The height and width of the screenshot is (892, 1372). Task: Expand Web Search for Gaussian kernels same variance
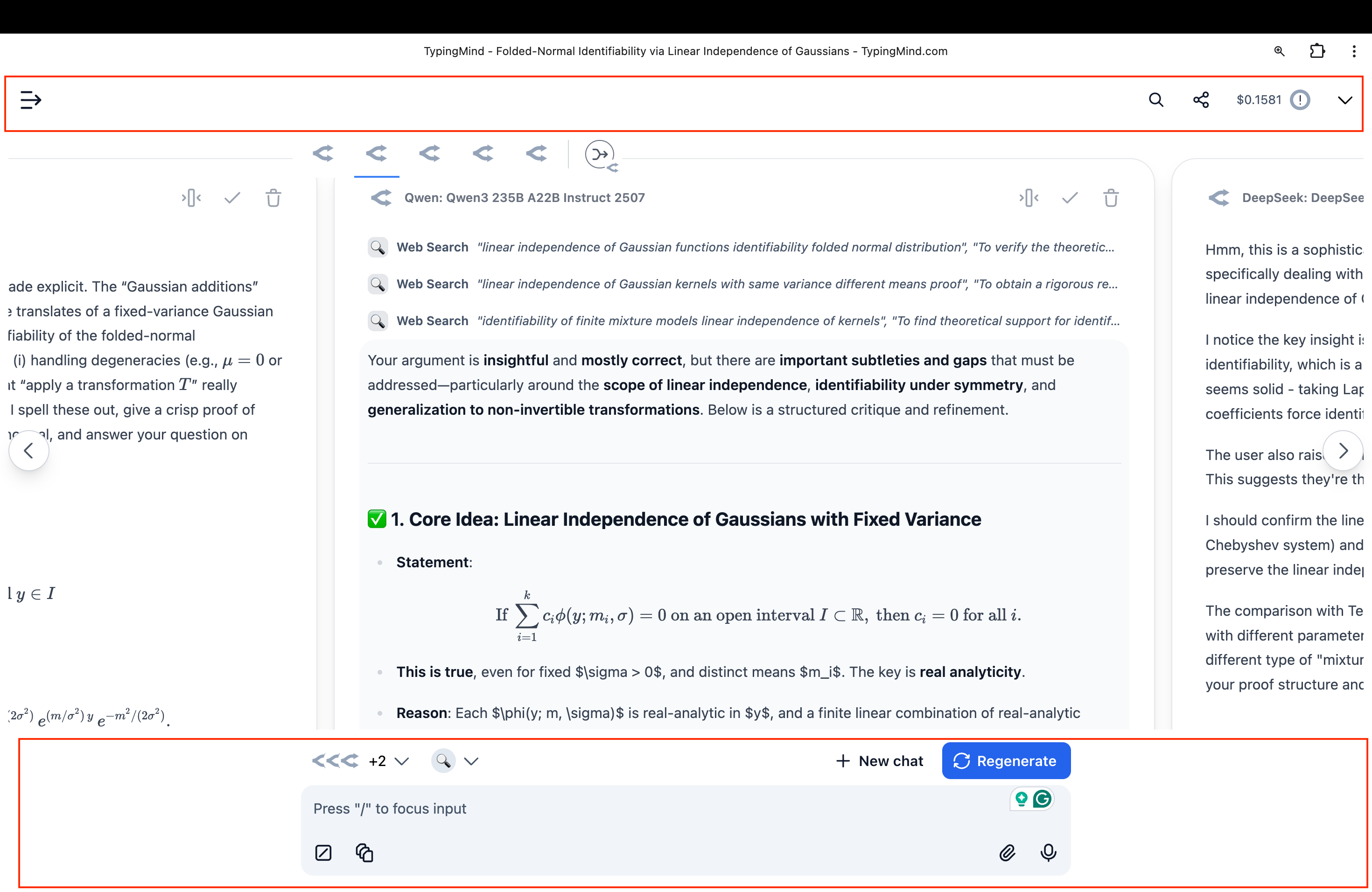(744, 285)
